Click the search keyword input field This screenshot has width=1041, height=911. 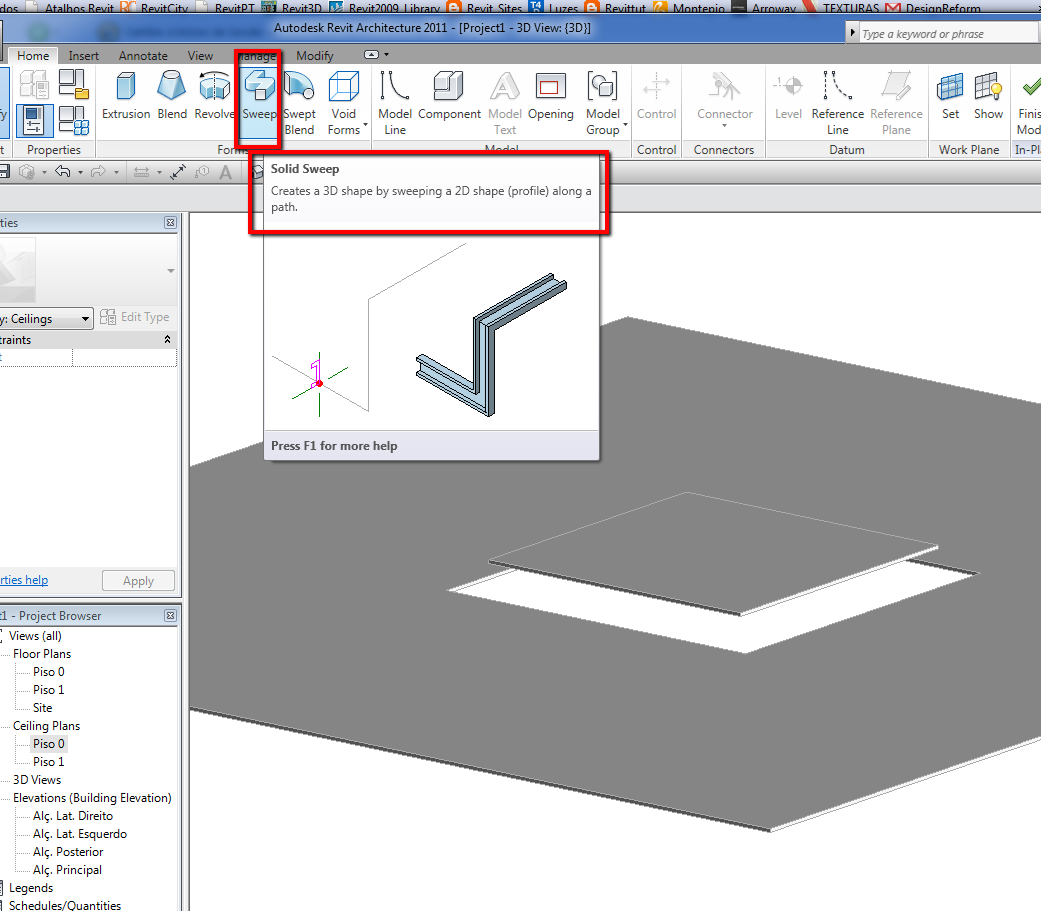[949, 34]
